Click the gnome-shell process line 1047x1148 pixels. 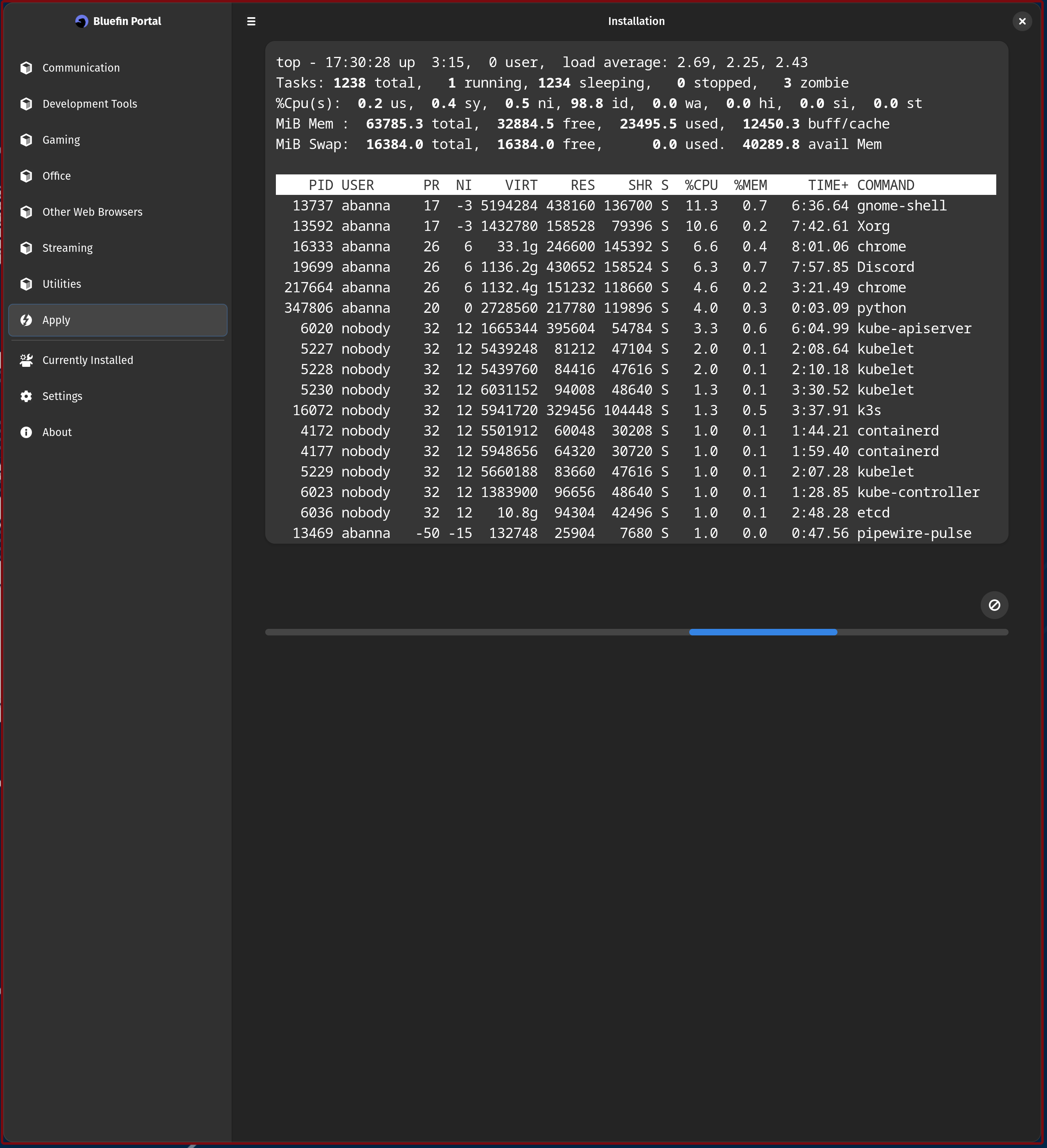(x=635, y=206)
